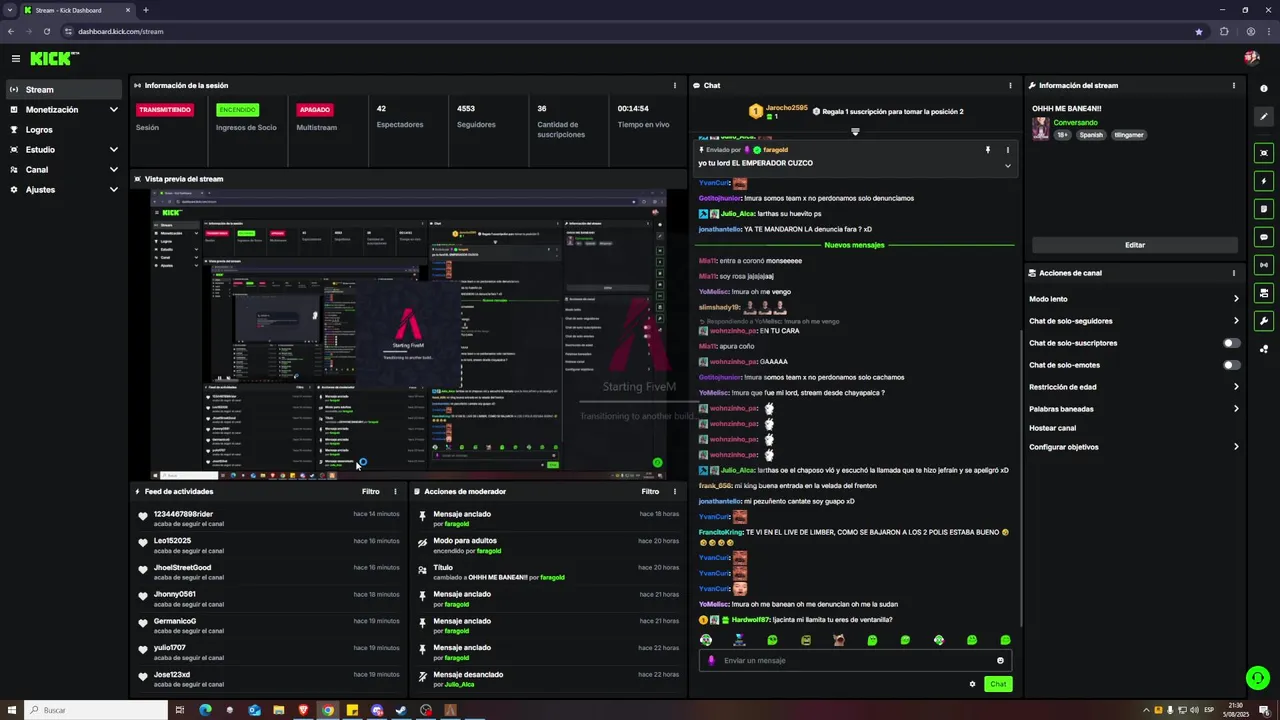
Task: Click the tilingamer tag
Action: [1128, 135]
